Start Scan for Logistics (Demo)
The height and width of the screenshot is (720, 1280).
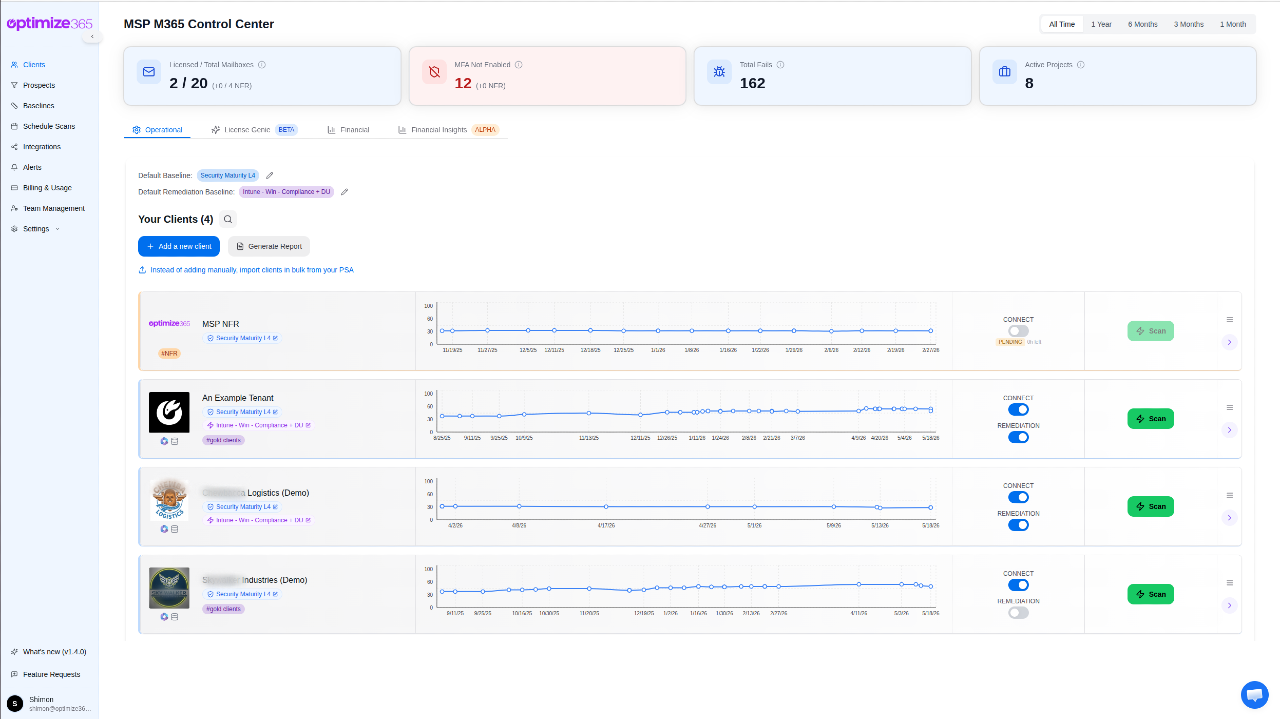[x=1150, y=507]
